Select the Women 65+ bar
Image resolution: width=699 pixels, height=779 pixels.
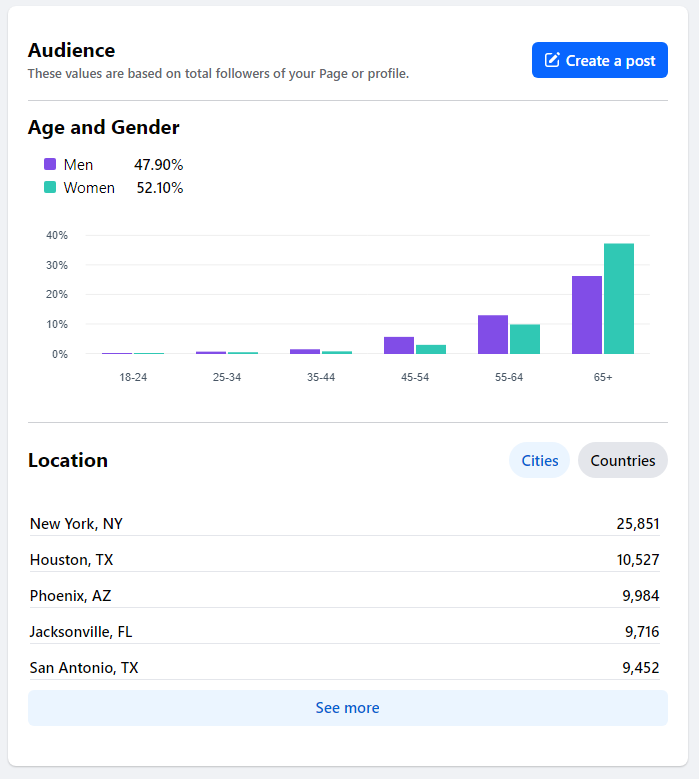619,299
